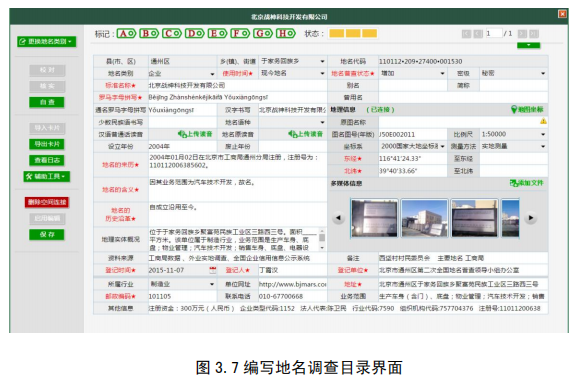The image size is (578, 381).
Task: Open 查看日志 log viewer
Action: point(47,160)
